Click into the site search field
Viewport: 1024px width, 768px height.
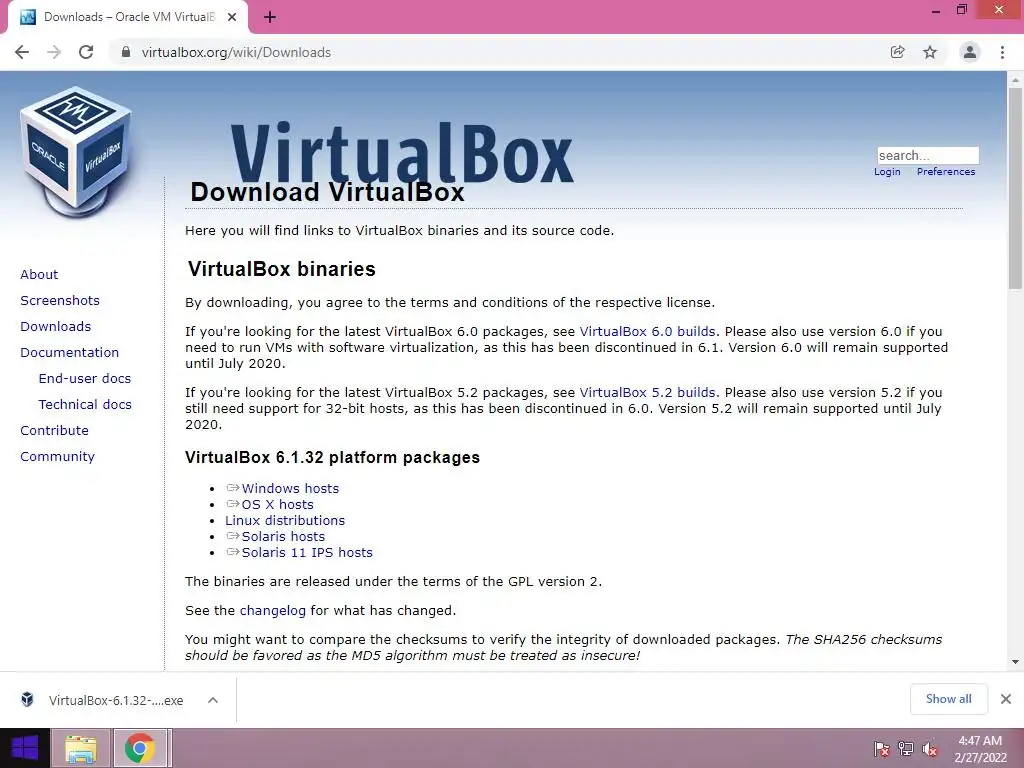pyautogui.click(x=928, y=155)
